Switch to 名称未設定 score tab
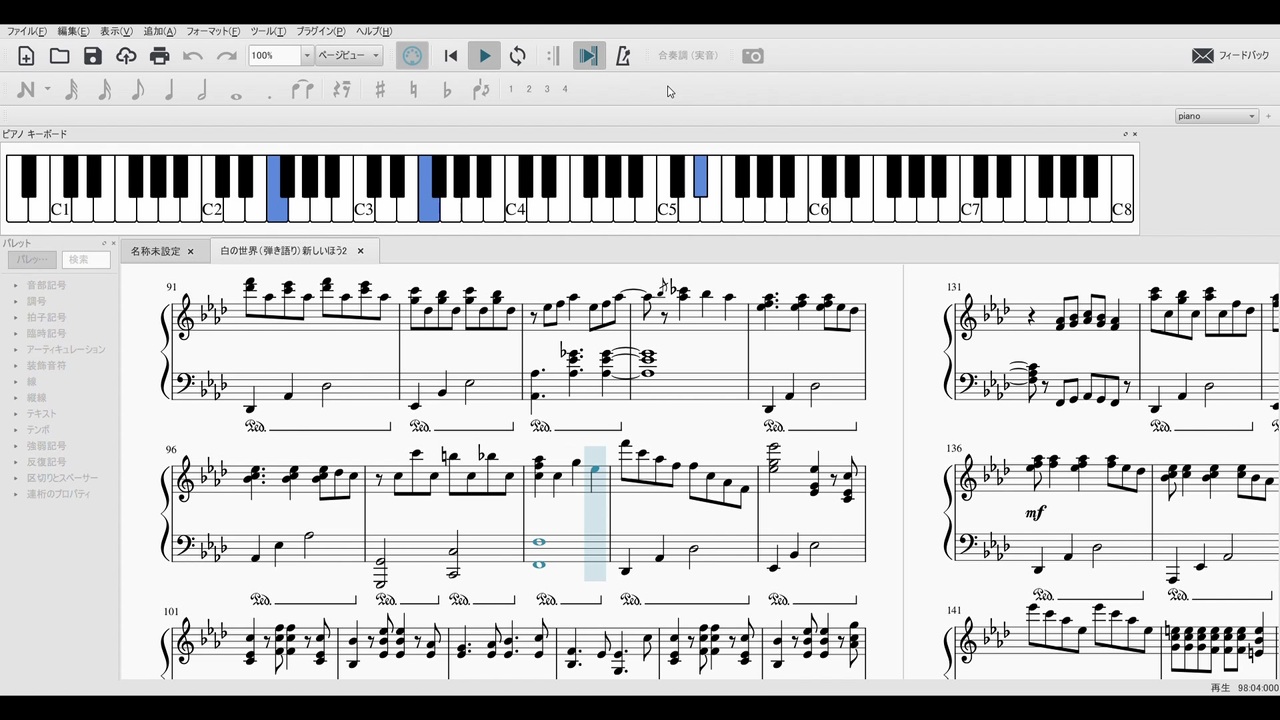Image resolution: width=1280 pixels, height=720 pixels. (x=156, y=251)
